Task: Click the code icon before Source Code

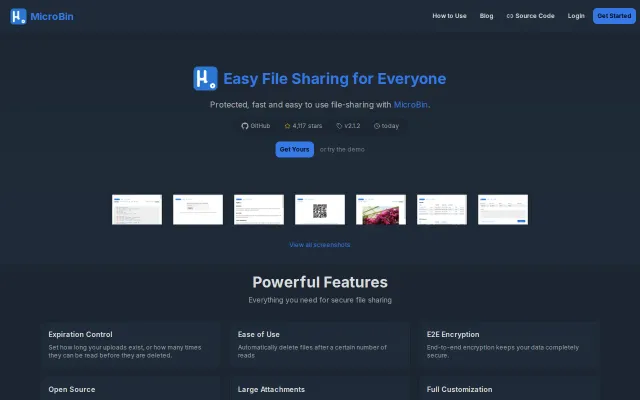Action: click(x=510, y=16)
